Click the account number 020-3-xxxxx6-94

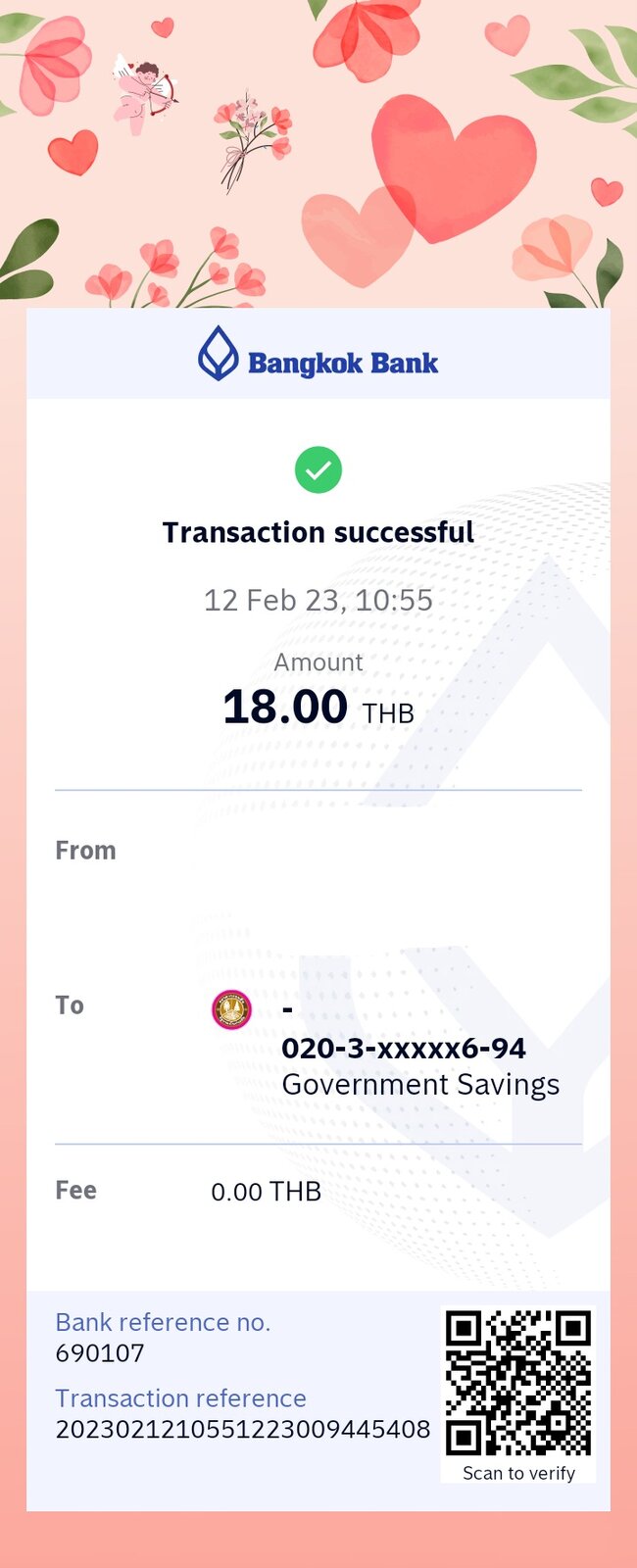click(x=404, y=1048)
